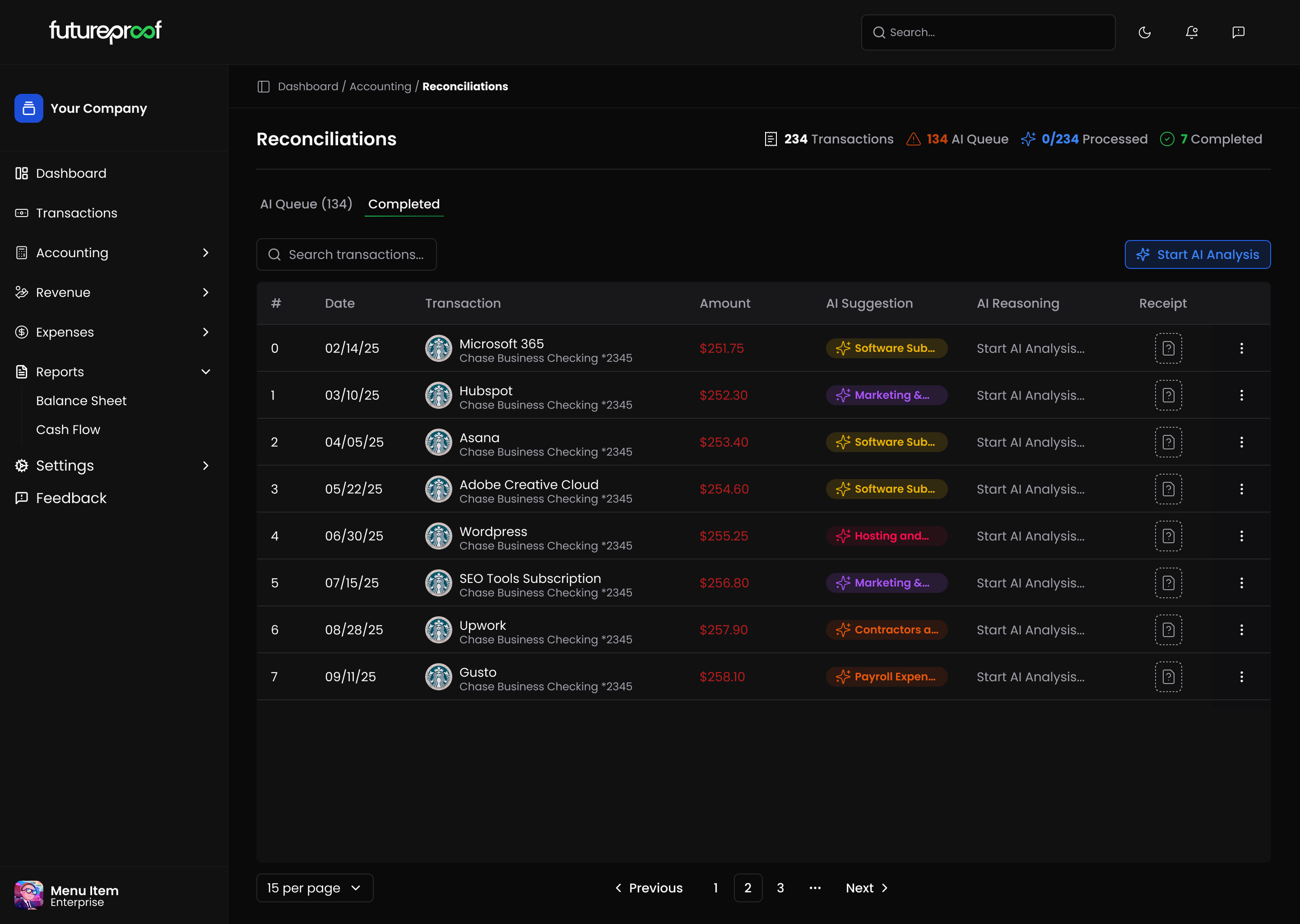This screenshot has width=1300, height=924.
Task: Click Your Company blue logo icon
Action: point(28,108)
